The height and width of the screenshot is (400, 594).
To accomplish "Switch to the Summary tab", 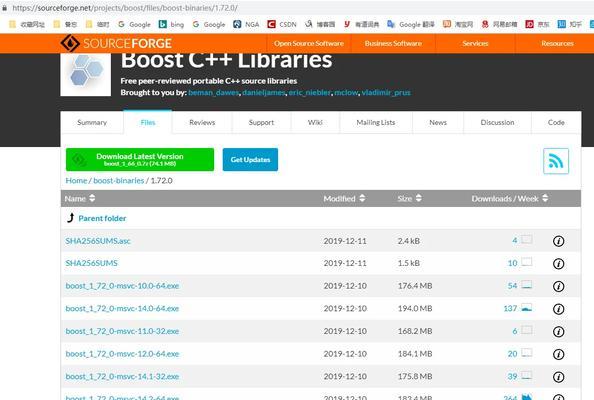I will pos(92,122).
